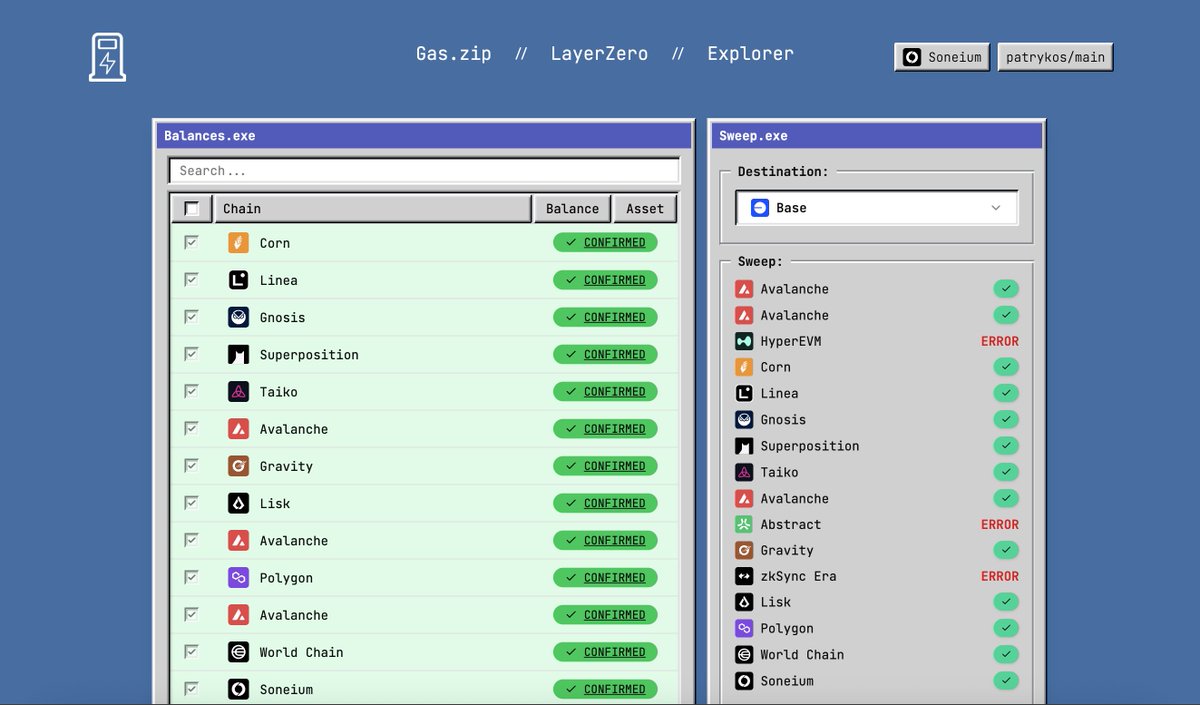Click the World Chain icon in Balances

[238, 652]
